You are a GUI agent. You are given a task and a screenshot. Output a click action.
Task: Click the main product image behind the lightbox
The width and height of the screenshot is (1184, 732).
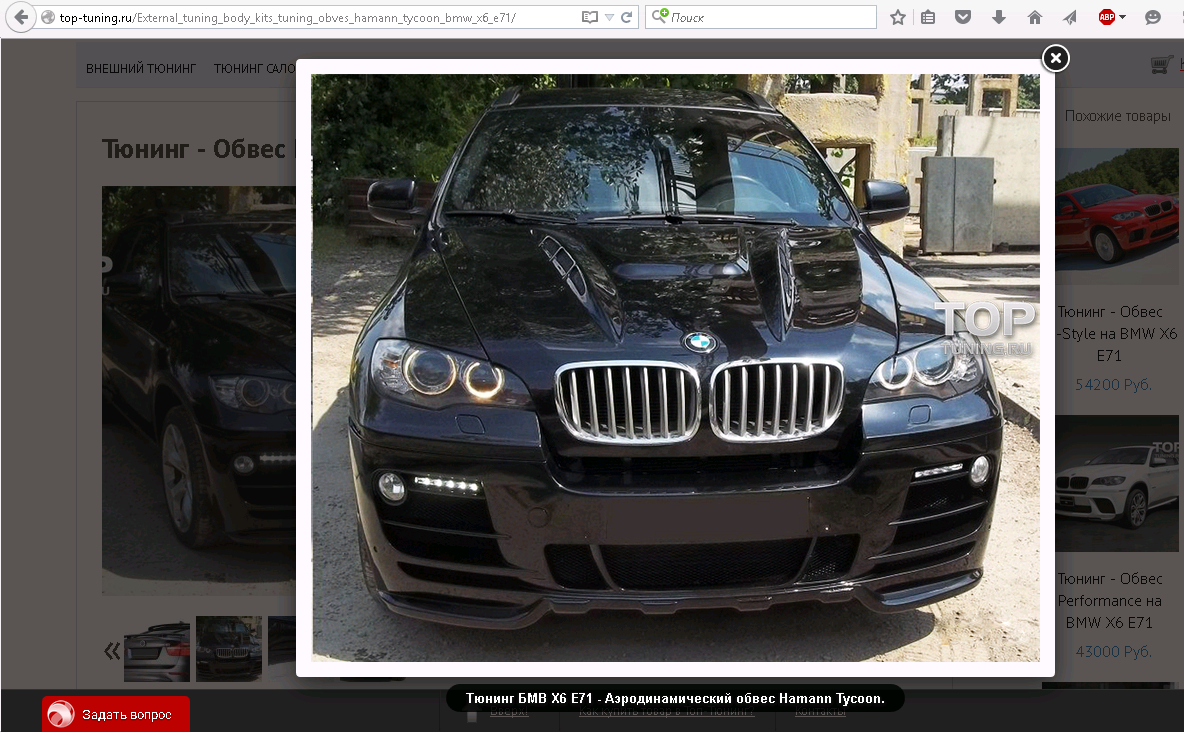tap(199, 391)
